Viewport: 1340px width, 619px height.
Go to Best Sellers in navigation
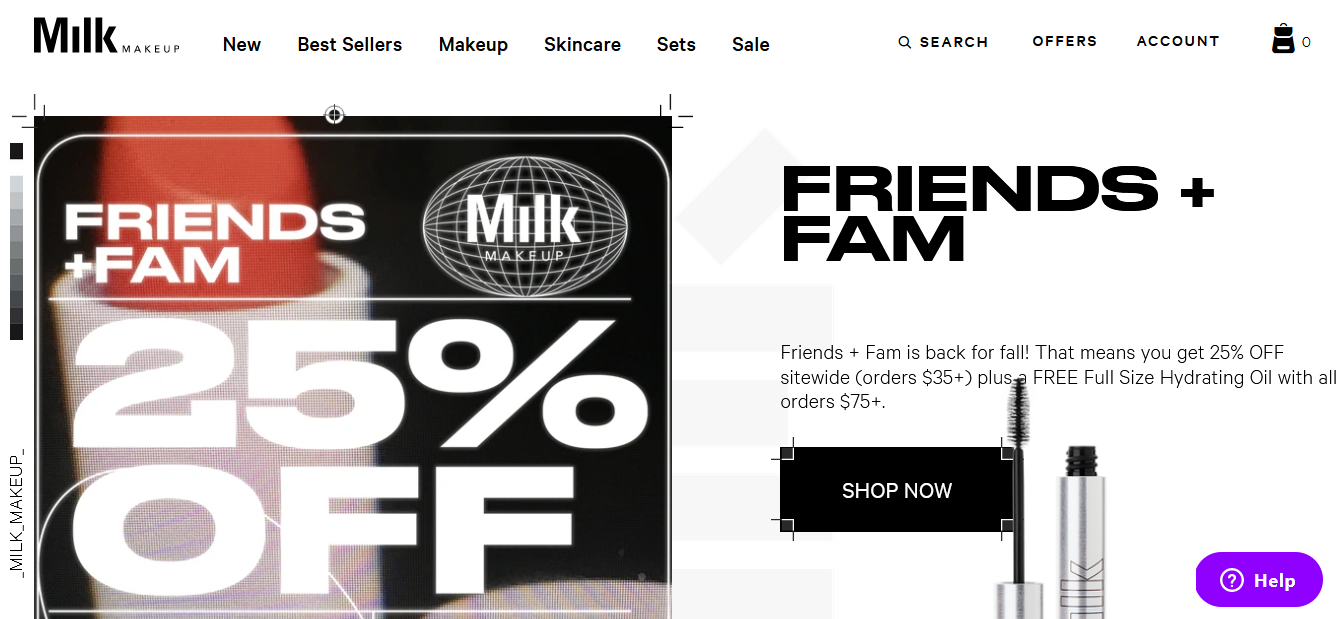[350, 45]
